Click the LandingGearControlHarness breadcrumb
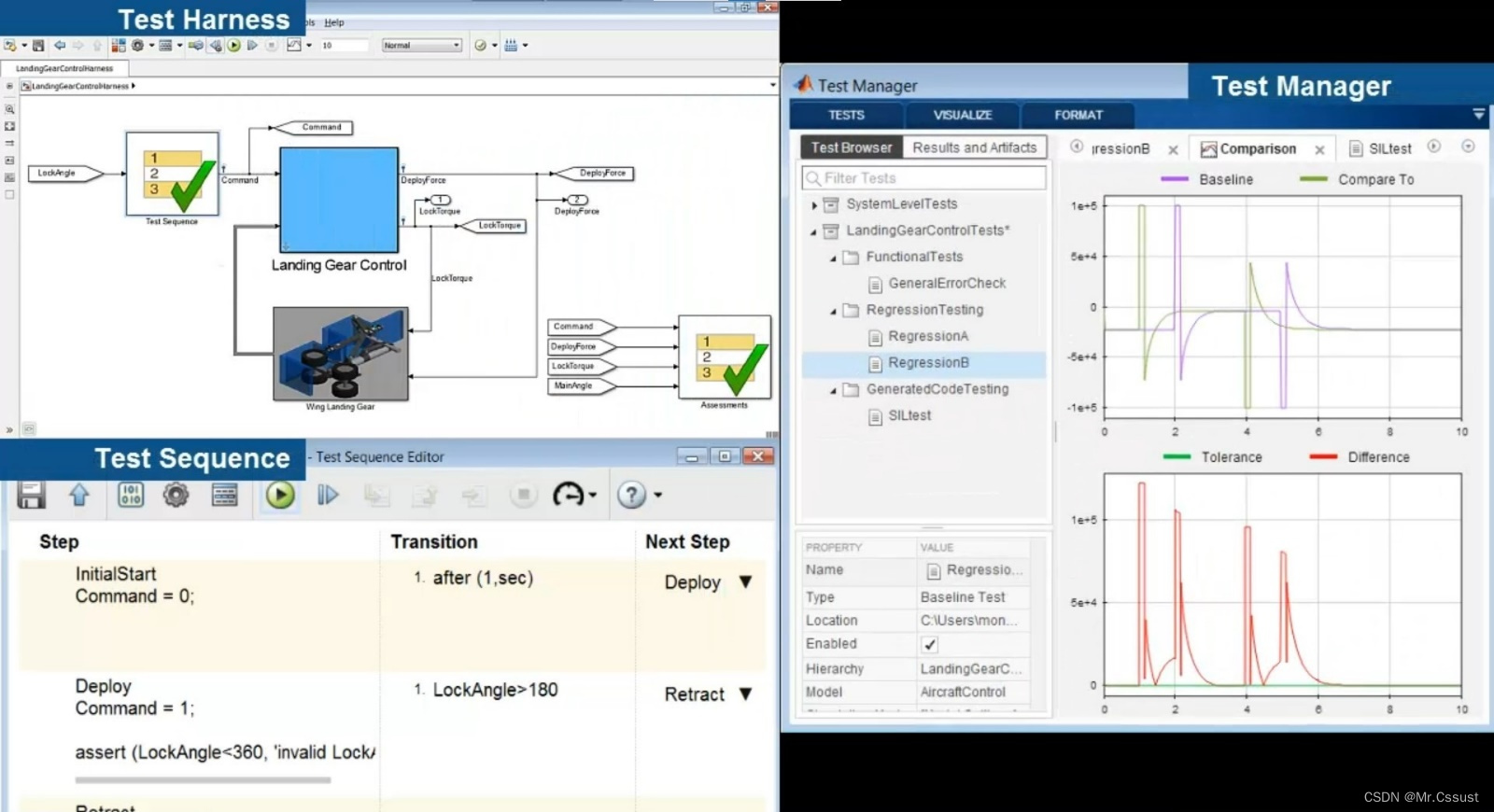This screenshot has width=1494, height=812. click(x=80, y=86)
